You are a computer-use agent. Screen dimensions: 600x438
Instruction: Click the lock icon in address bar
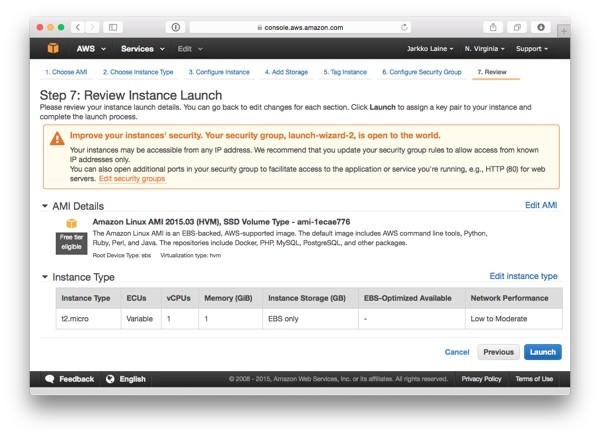[259, 27]
